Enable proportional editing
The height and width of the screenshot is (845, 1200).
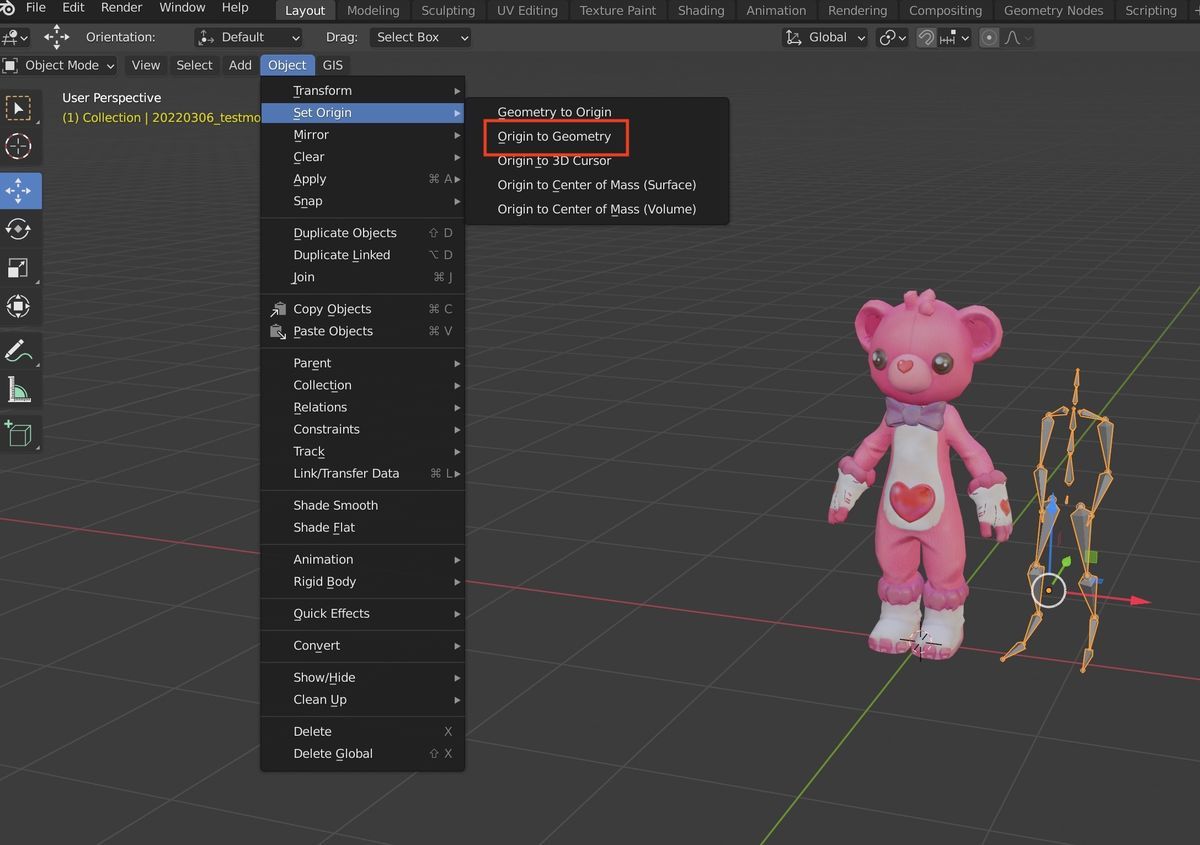(988, 37)
